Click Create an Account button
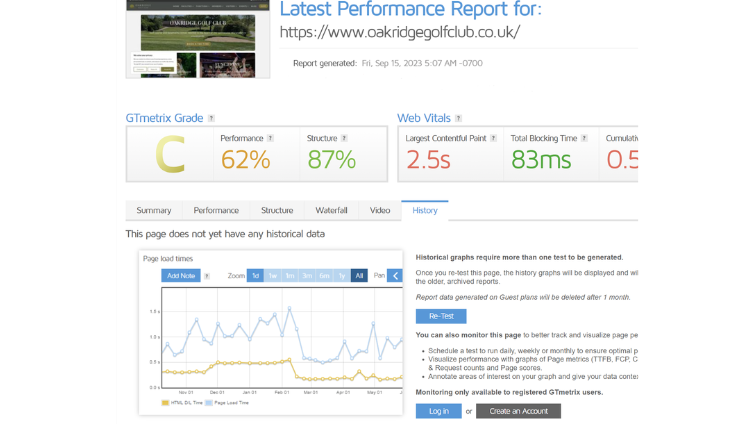755x424 pixels. pos(519,411)
